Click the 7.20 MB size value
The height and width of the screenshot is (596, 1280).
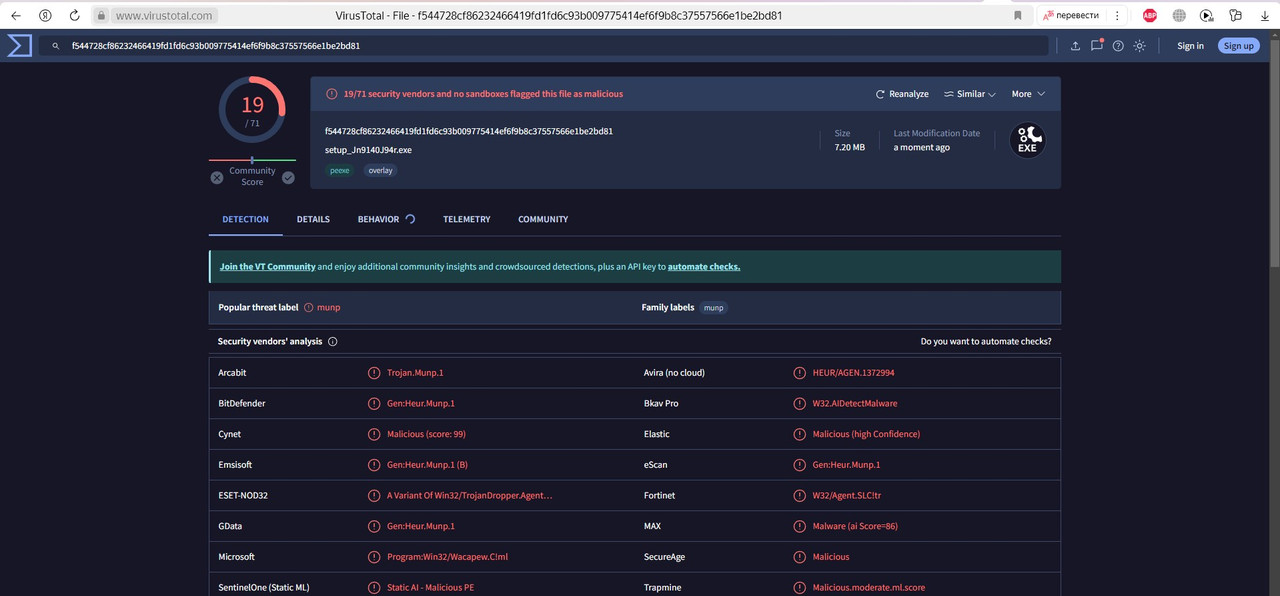pyautogui.click(x=850, y=148)
